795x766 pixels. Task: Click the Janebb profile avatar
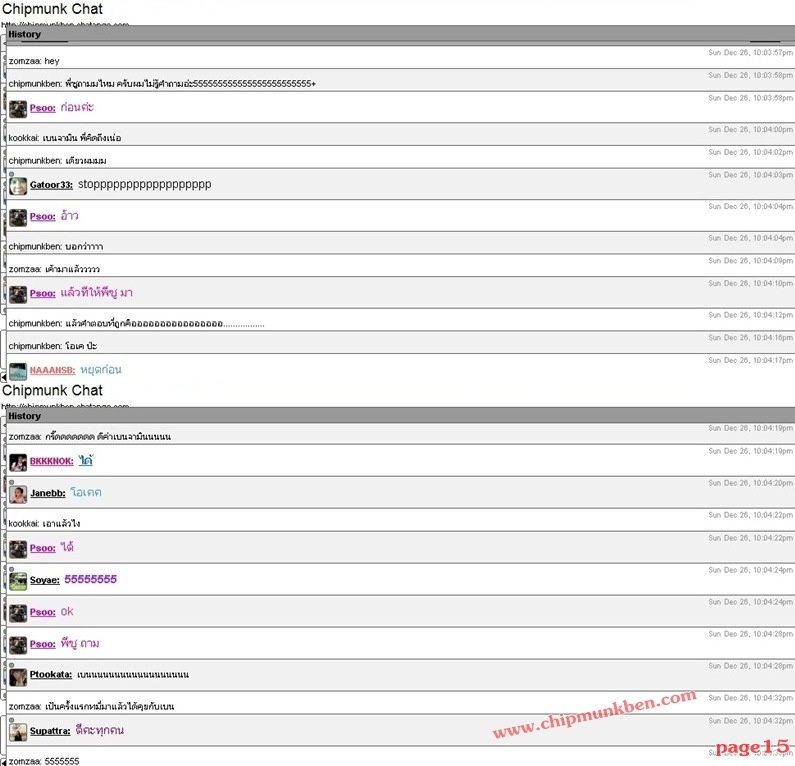[x=18, y=494]
